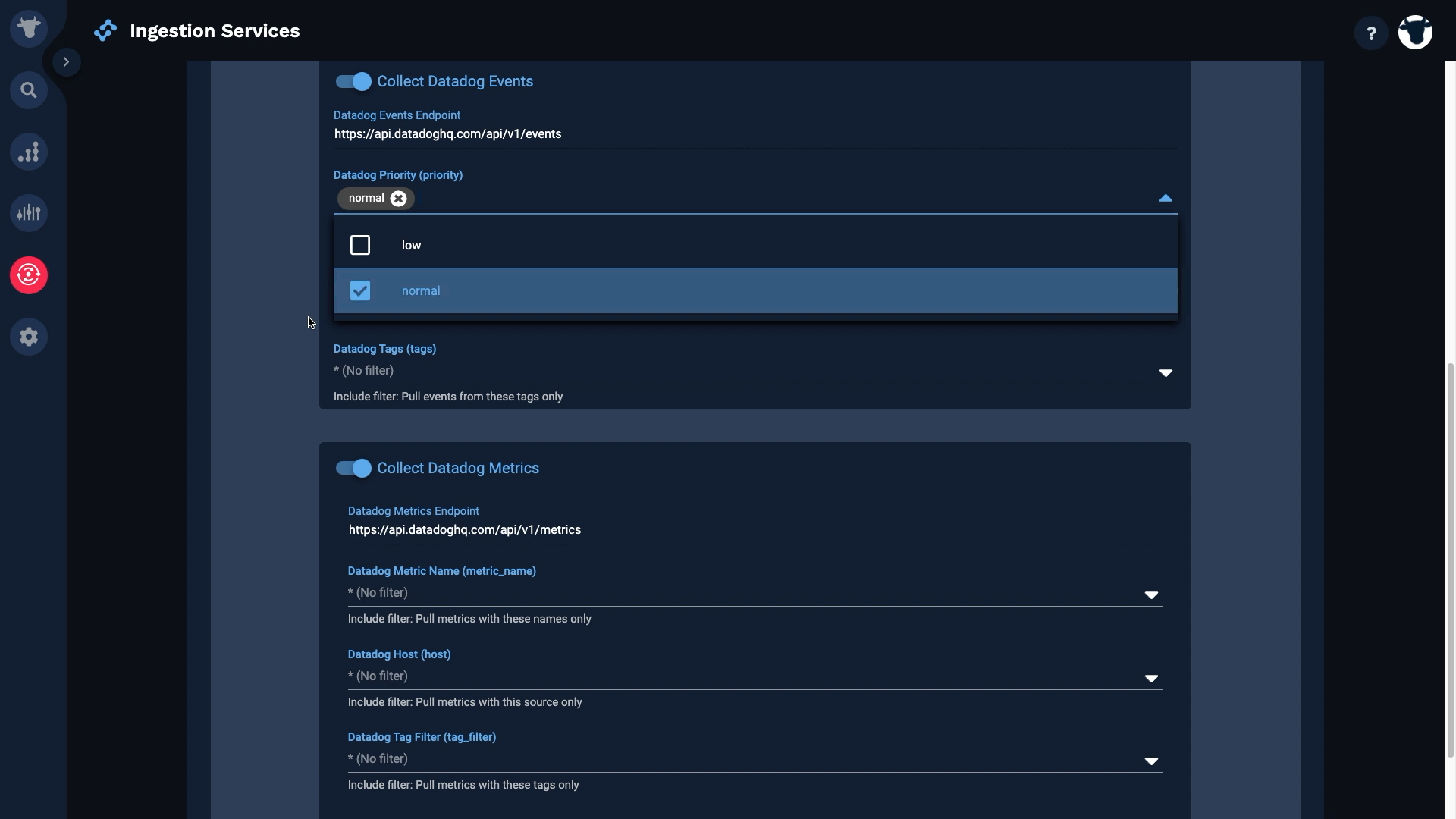
Task: Click the Datadog Metrics Endpoint URL field
Action: pos(755,530)
